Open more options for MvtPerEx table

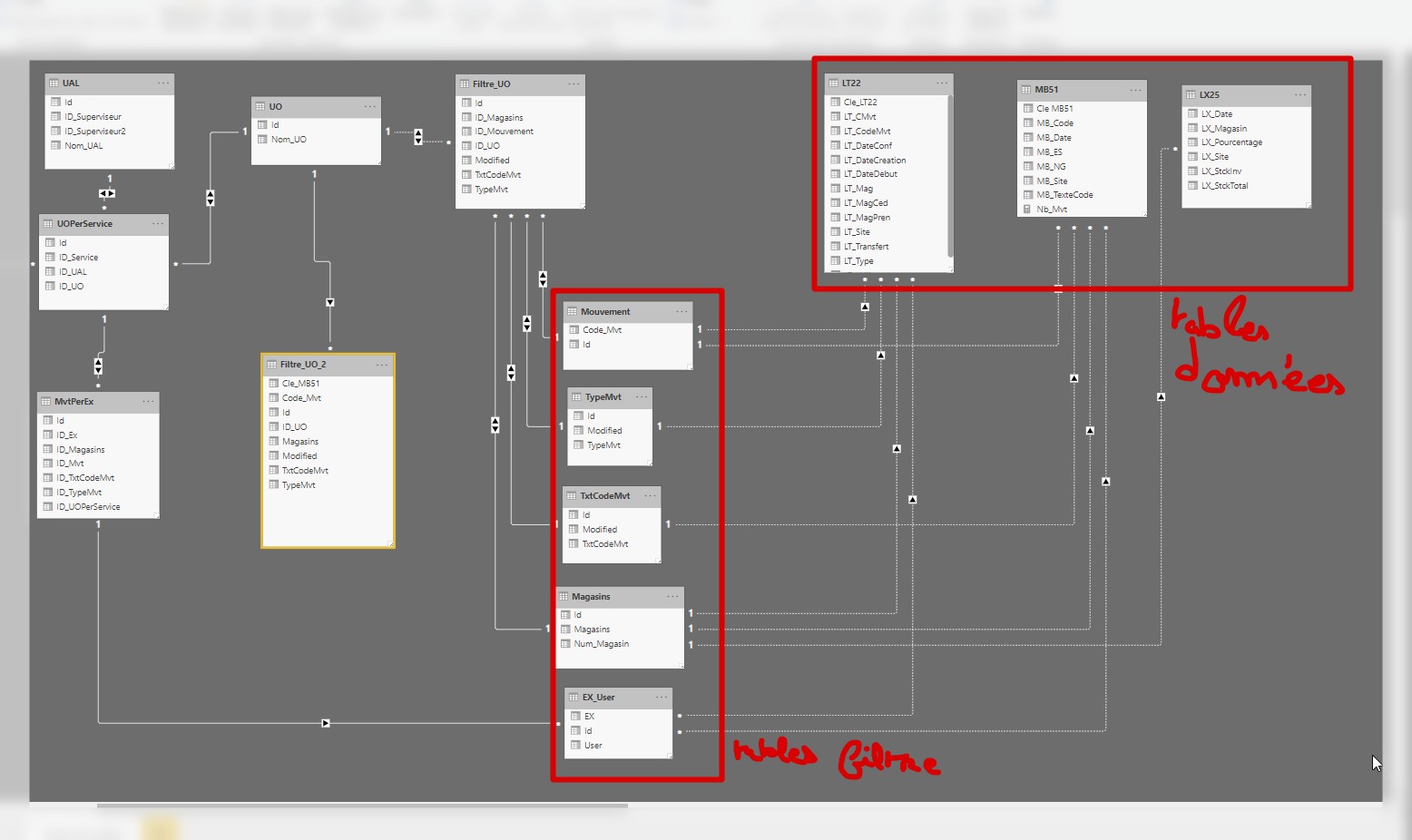(x=148, y=401)
